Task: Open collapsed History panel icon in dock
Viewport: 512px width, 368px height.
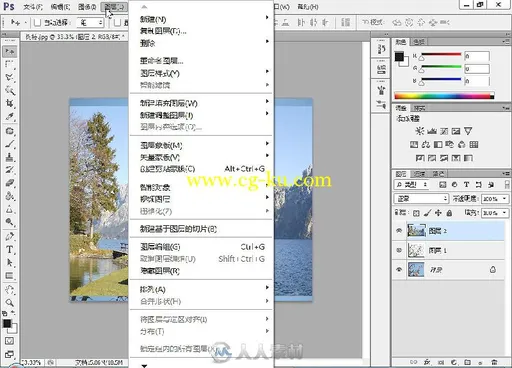Action: coord(381,49)
